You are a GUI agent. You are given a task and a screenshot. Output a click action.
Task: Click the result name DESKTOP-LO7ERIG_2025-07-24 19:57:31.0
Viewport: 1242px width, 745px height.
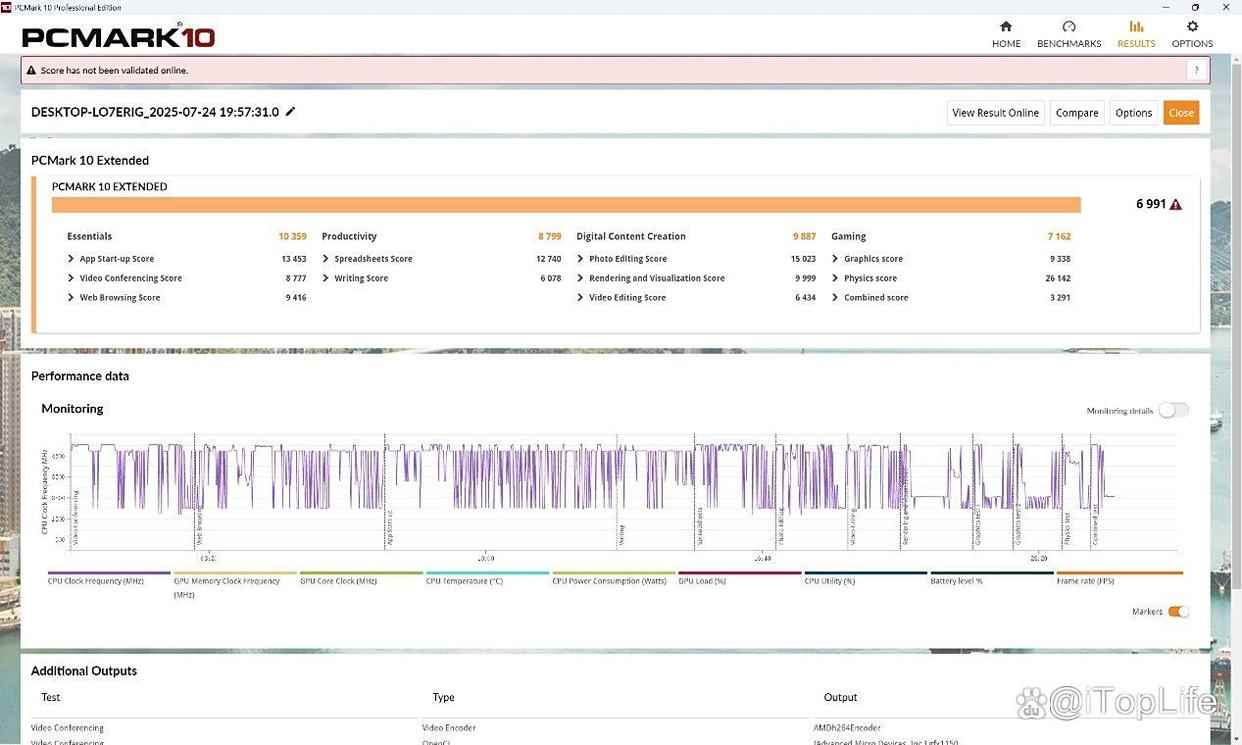(155, 112)
